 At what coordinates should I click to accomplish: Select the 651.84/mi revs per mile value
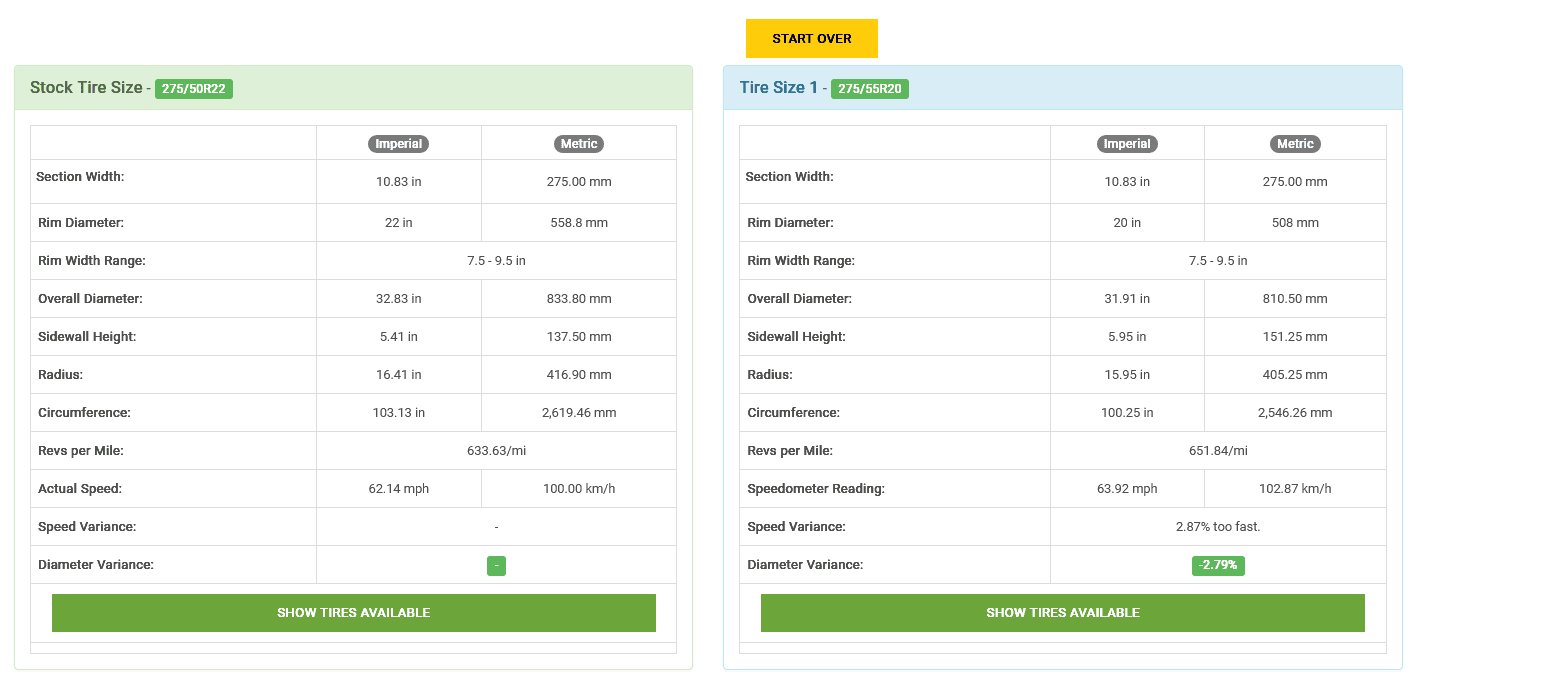pyautogui.click(x=1218, y=451)
